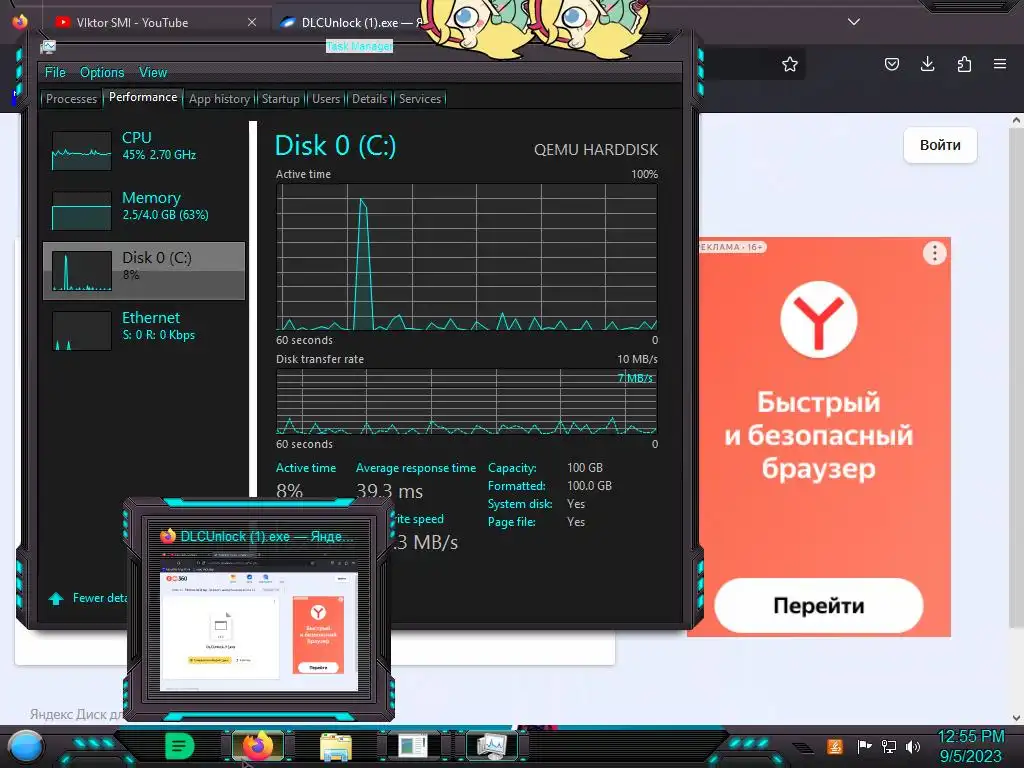Select the Performance tab
This screenshot has height=768, width=1024.
coord(143,97)
